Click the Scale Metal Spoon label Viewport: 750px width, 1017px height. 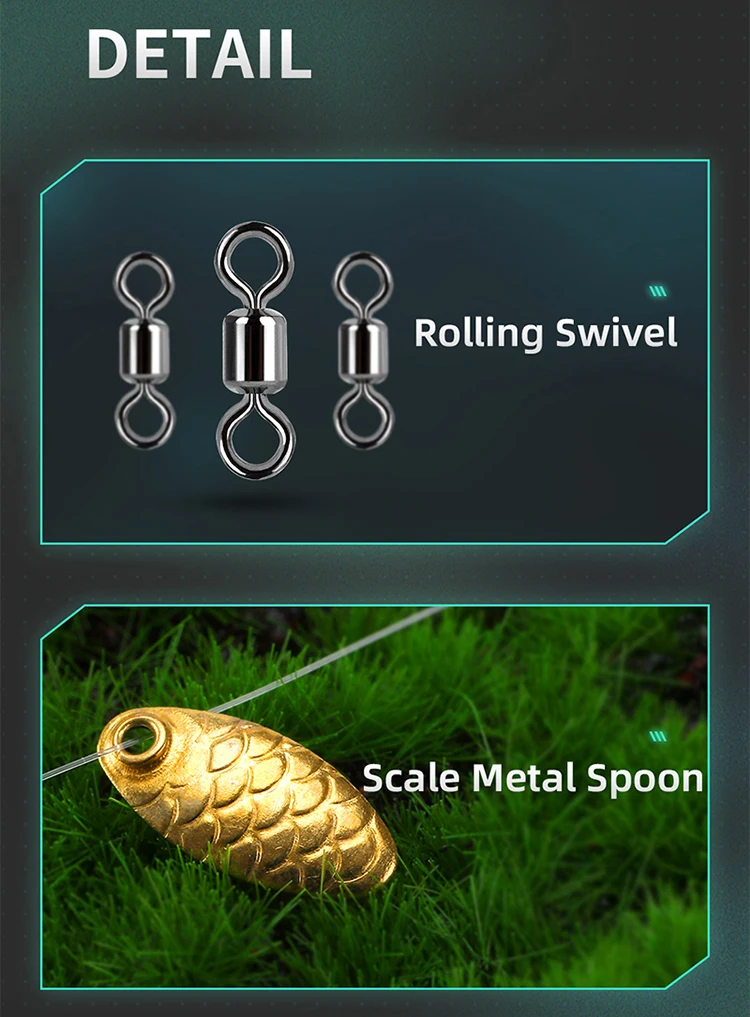click(533, 778)
